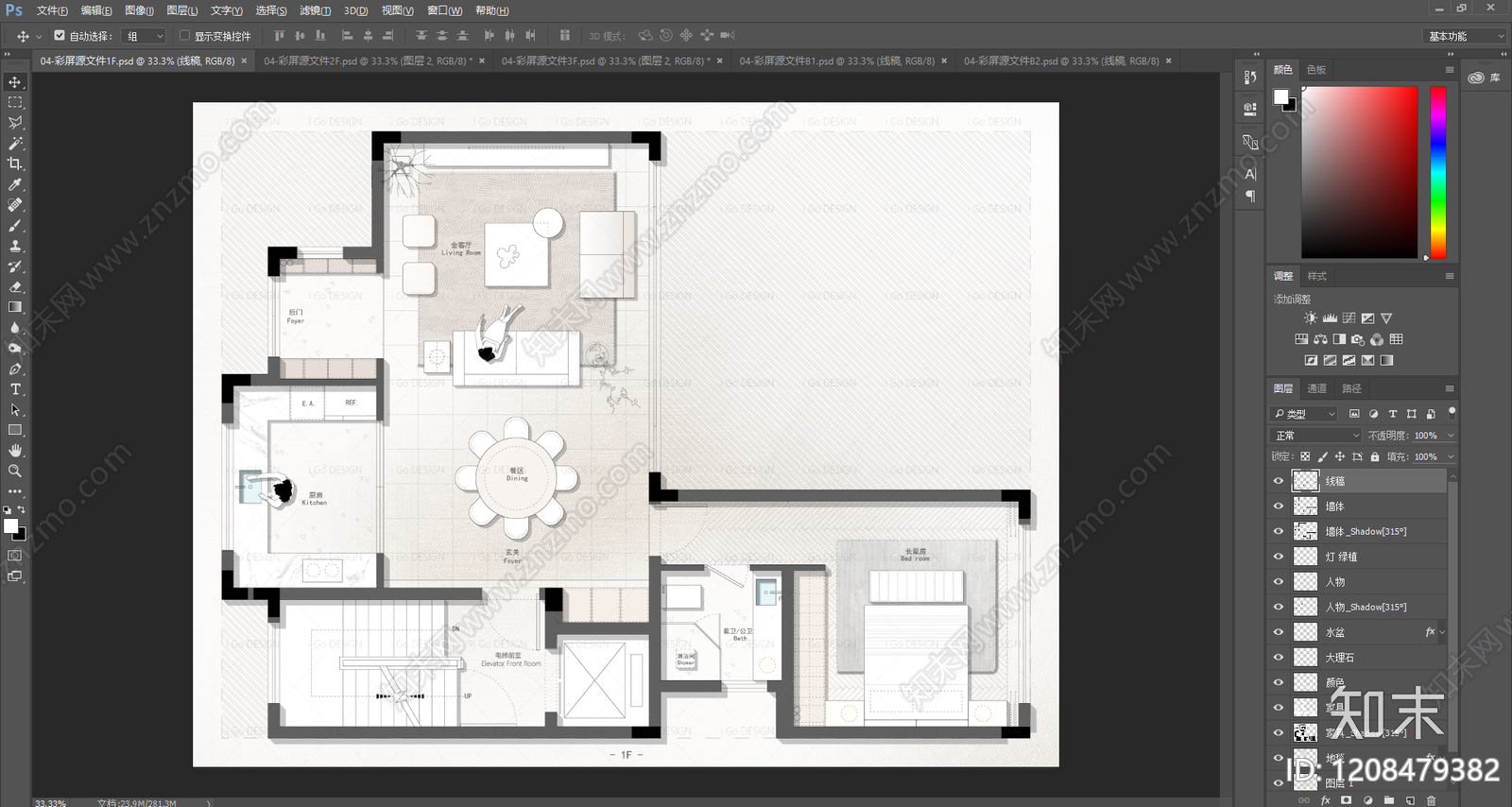This screenshot has height=807, width=1512.
Task: Open the 基本功能 workspace dropdown
Action: pos(1464,36)
